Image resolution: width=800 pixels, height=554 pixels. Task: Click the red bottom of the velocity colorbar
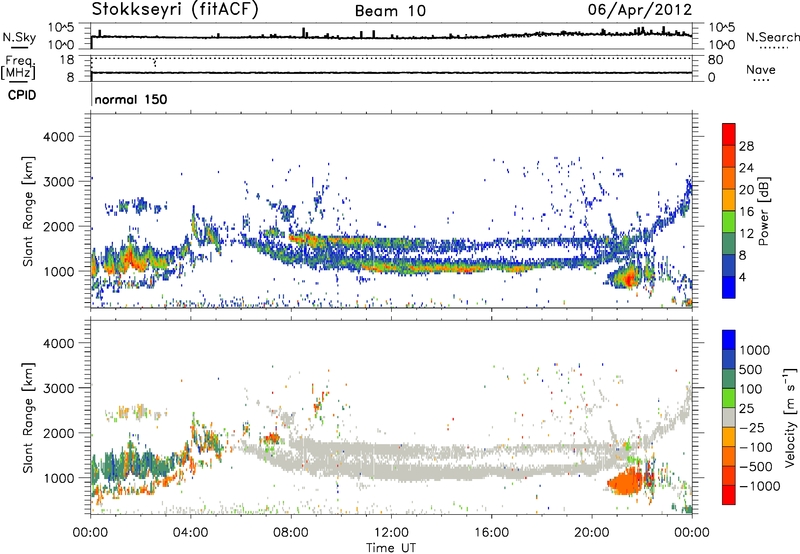[729, 495]
